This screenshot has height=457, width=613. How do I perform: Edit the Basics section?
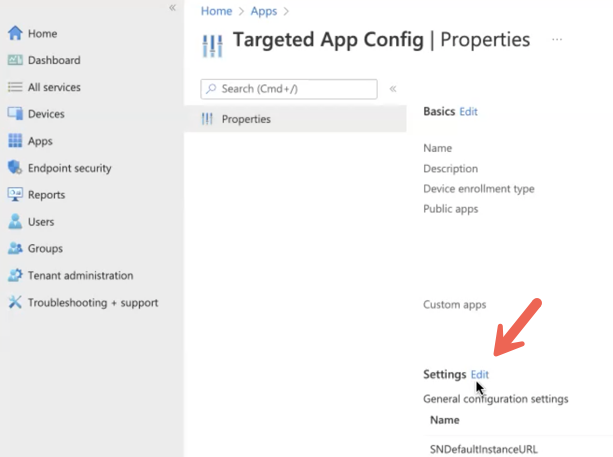(468, 112)
